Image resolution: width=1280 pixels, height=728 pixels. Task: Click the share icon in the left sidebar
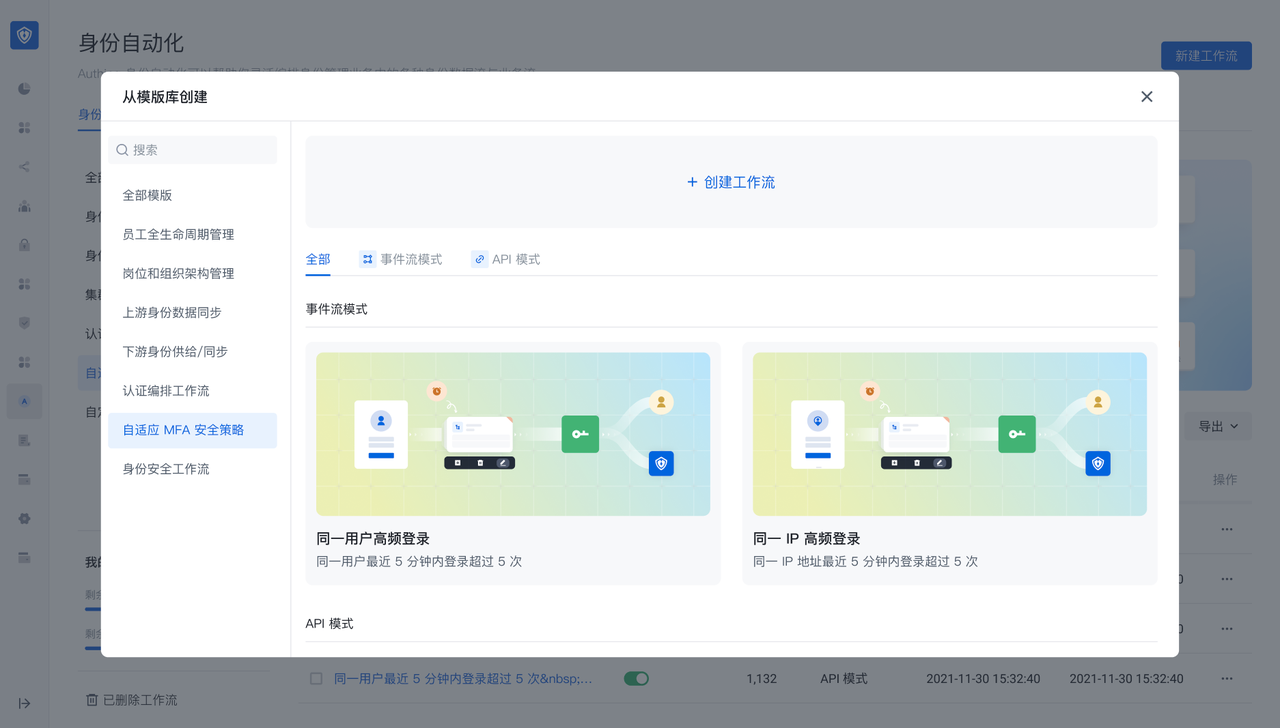[x=24, y=166]
